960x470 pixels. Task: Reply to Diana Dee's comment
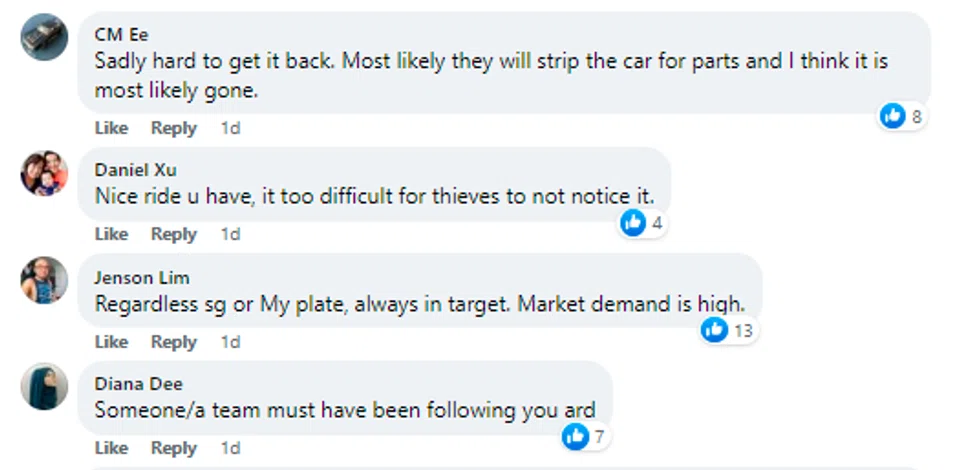click(x=173, y=448)
